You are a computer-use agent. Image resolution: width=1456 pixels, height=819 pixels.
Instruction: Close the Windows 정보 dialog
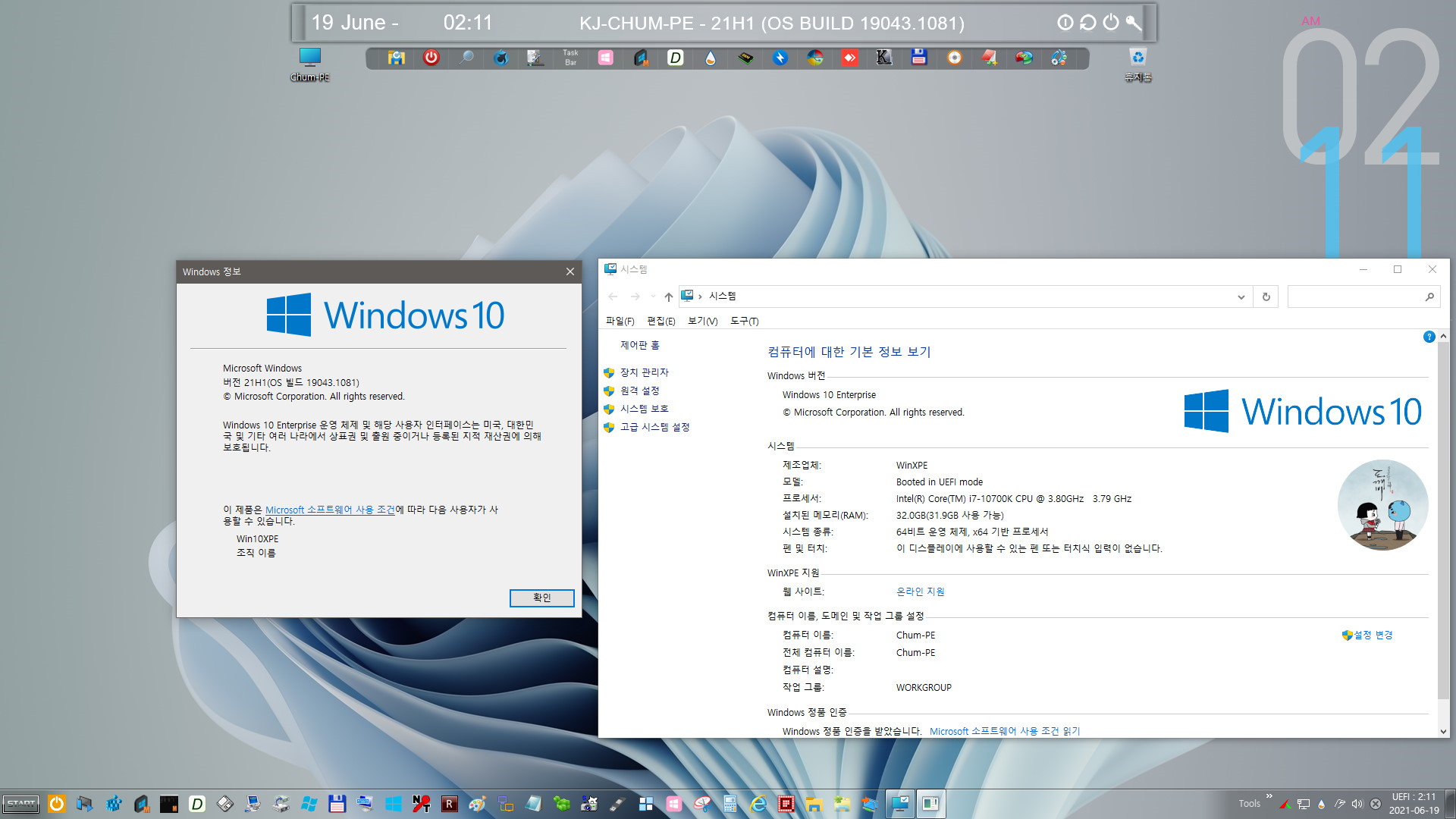tap(570, 271)
